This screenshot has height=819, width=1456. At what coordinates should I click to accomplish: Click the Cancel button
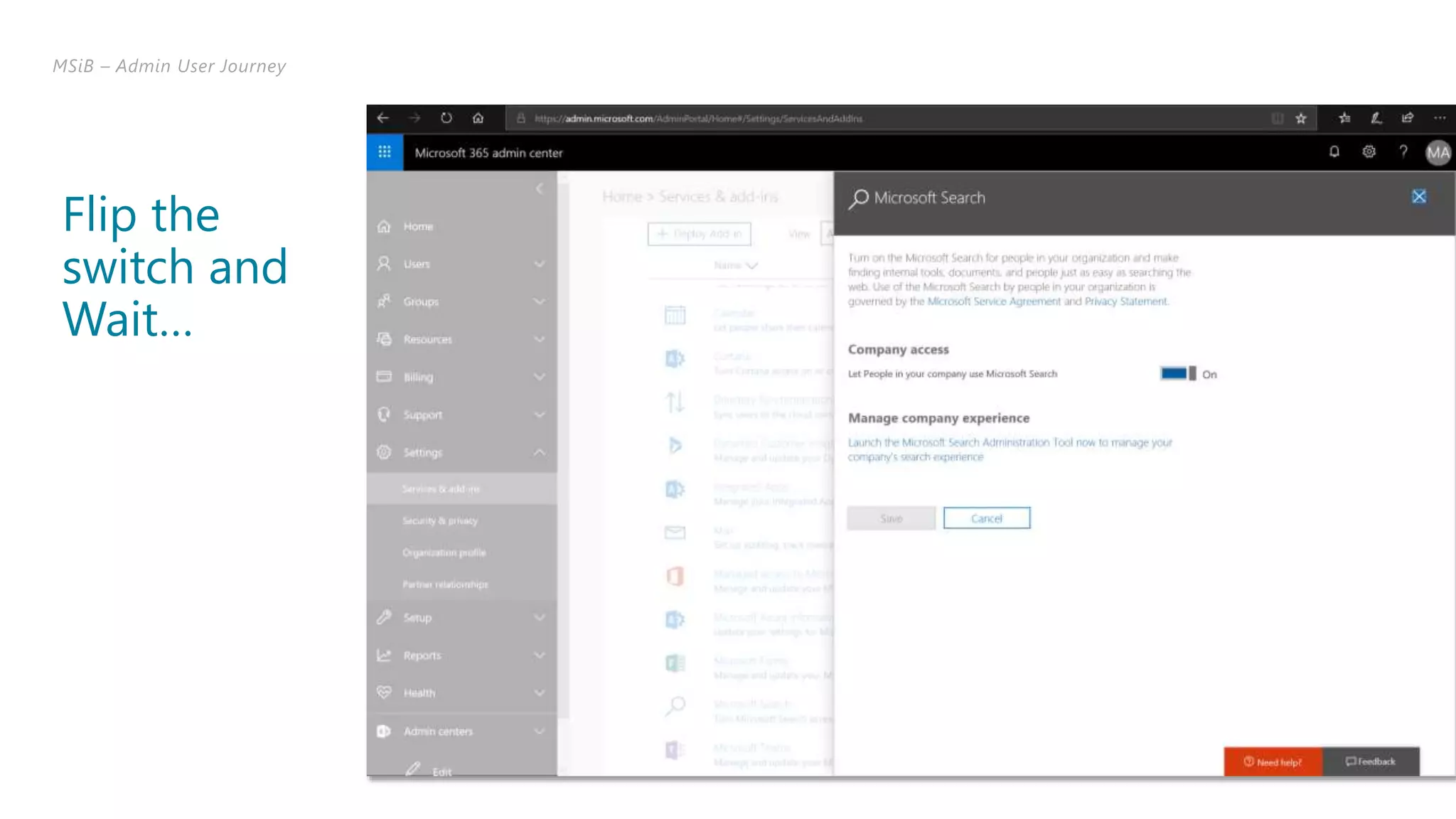(x=987, y=518)
